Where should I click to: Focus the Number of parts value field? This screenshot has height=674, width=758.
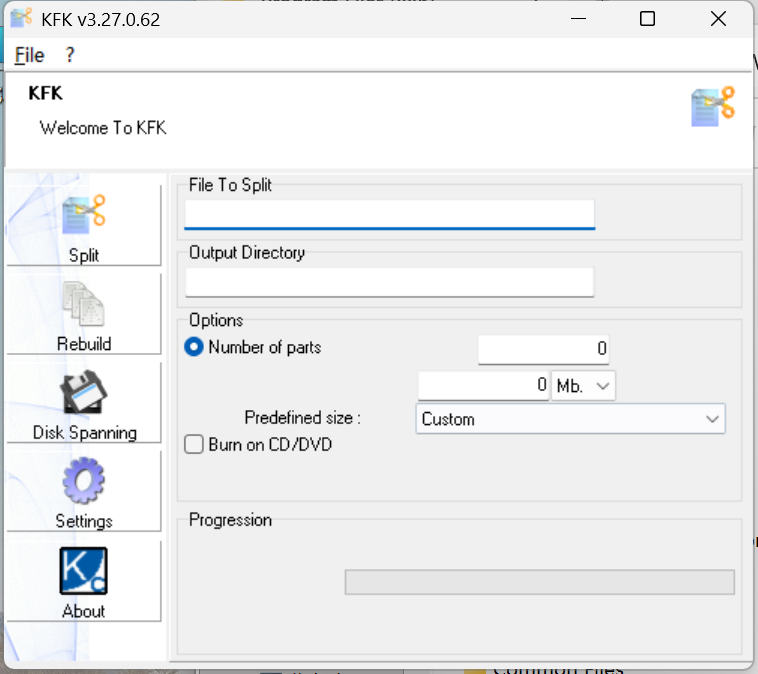543,349
